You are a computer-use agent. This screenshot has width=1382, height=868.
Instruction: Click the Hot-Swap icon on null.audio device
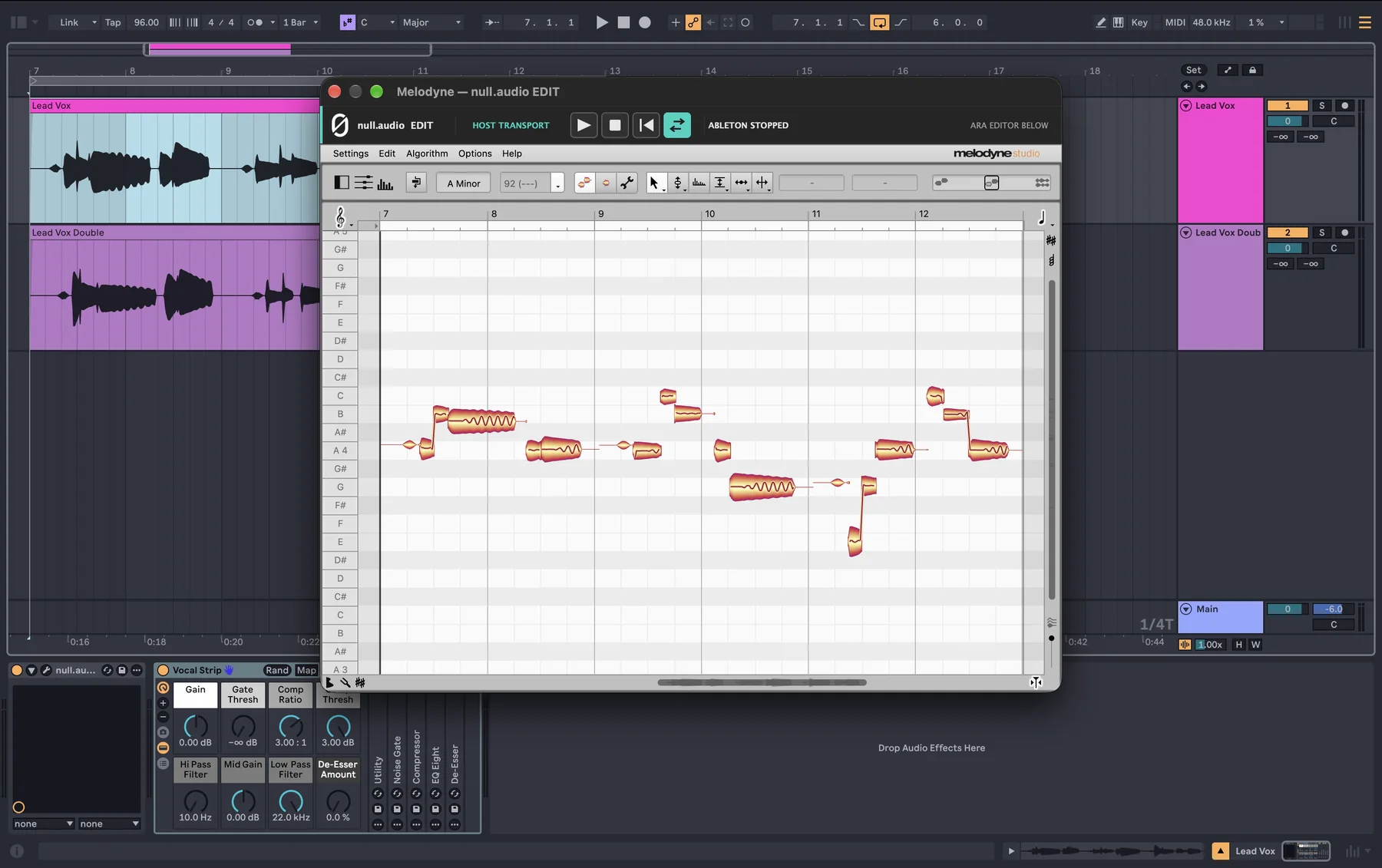coord(107,670)
